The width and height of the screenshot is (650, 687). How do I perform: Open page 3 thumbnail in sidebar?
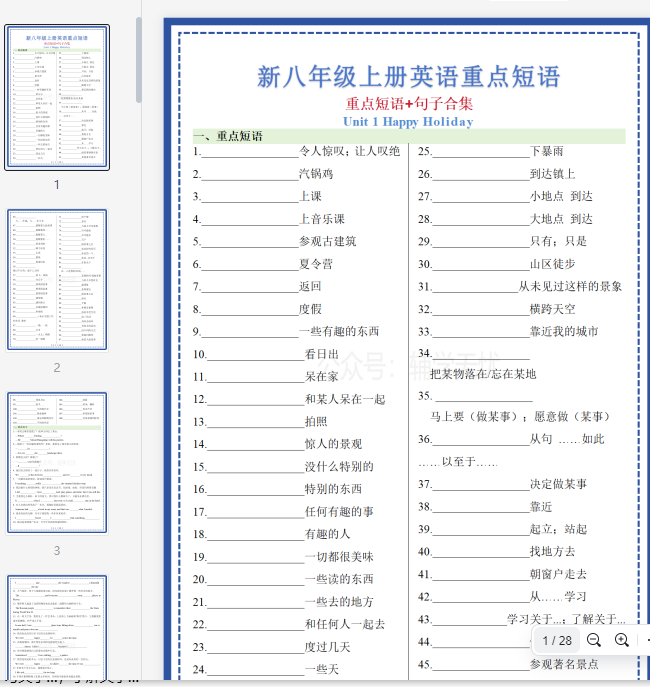tap(57, 463)
